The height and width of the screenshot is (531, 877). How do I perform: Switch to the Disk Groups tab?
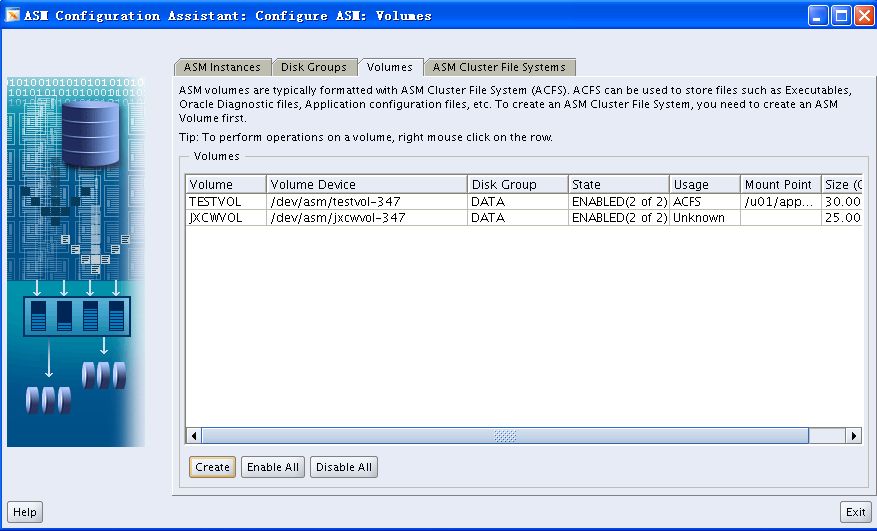314,67
